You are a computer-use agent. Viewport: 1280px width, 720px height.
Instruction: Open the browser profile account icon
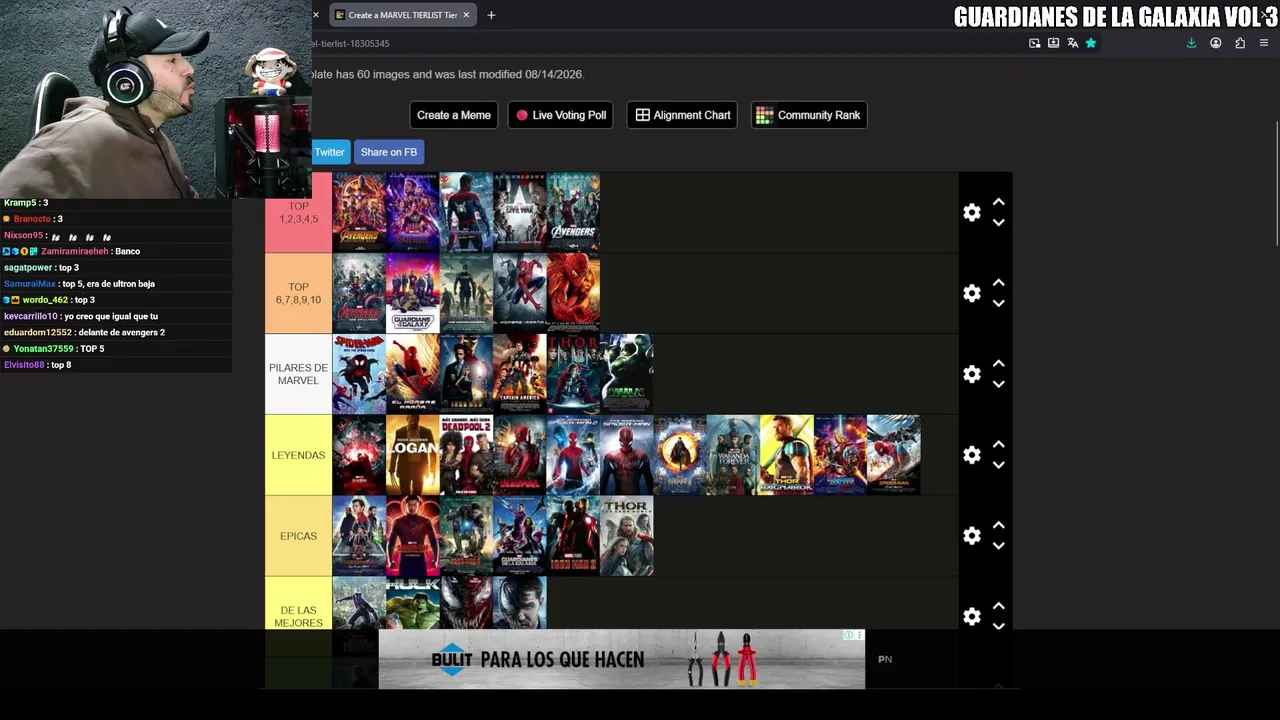coord(1216,43)
